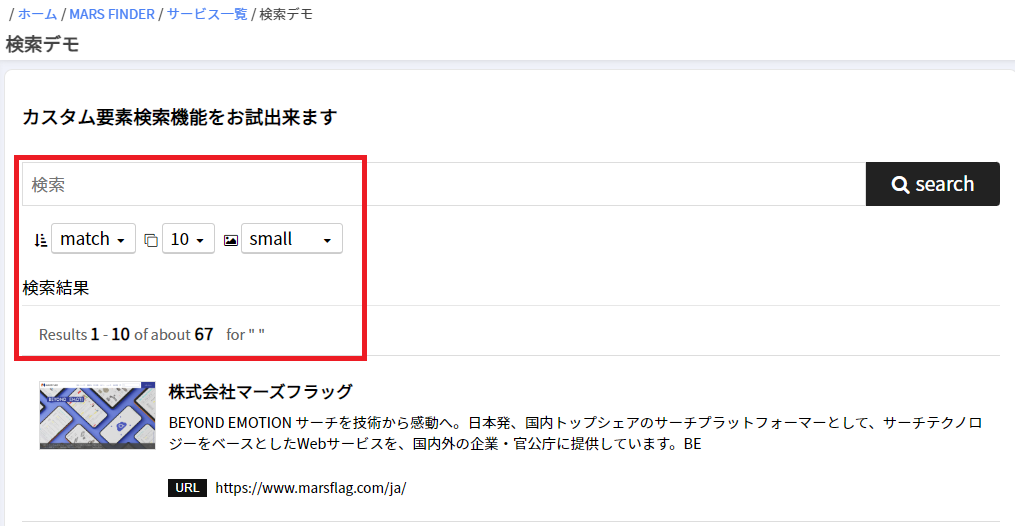Open the 株式会社マーズフラッグ result title
This screenshot has height=526, width=1015.
click(260, 391)
